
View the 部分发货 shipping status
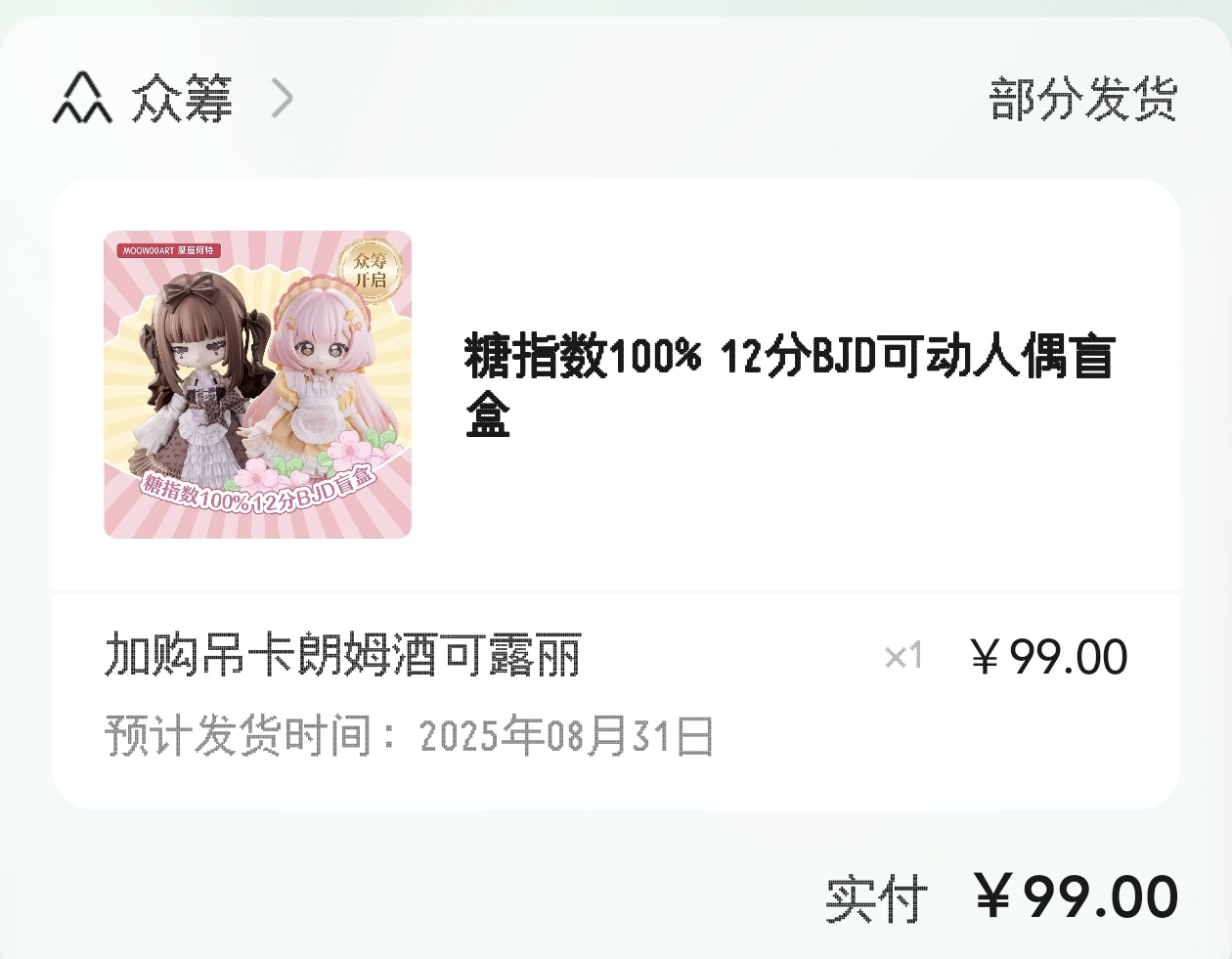pos(1083,98)
